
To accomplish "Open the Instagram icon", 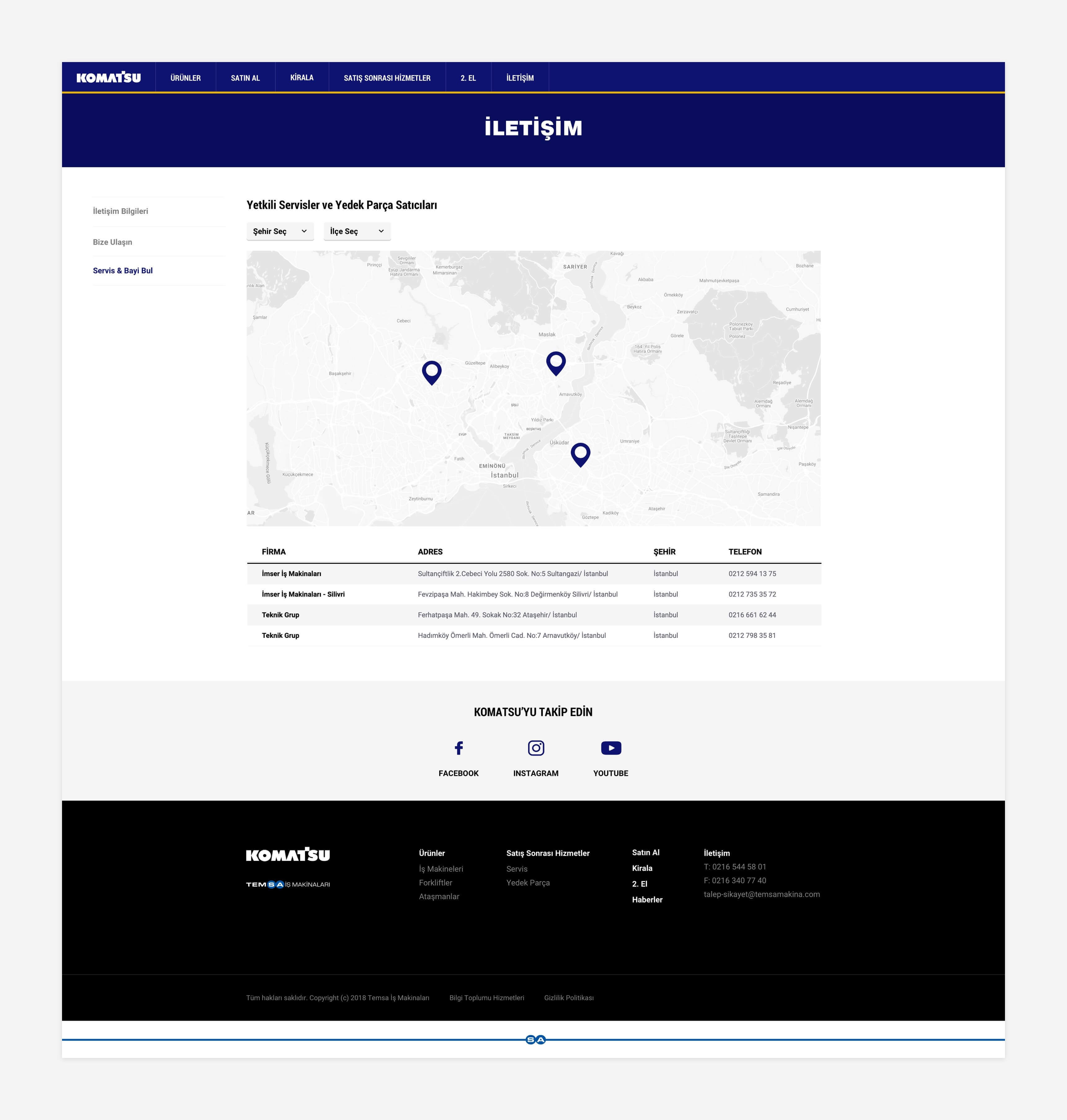I will click(536, 747).
